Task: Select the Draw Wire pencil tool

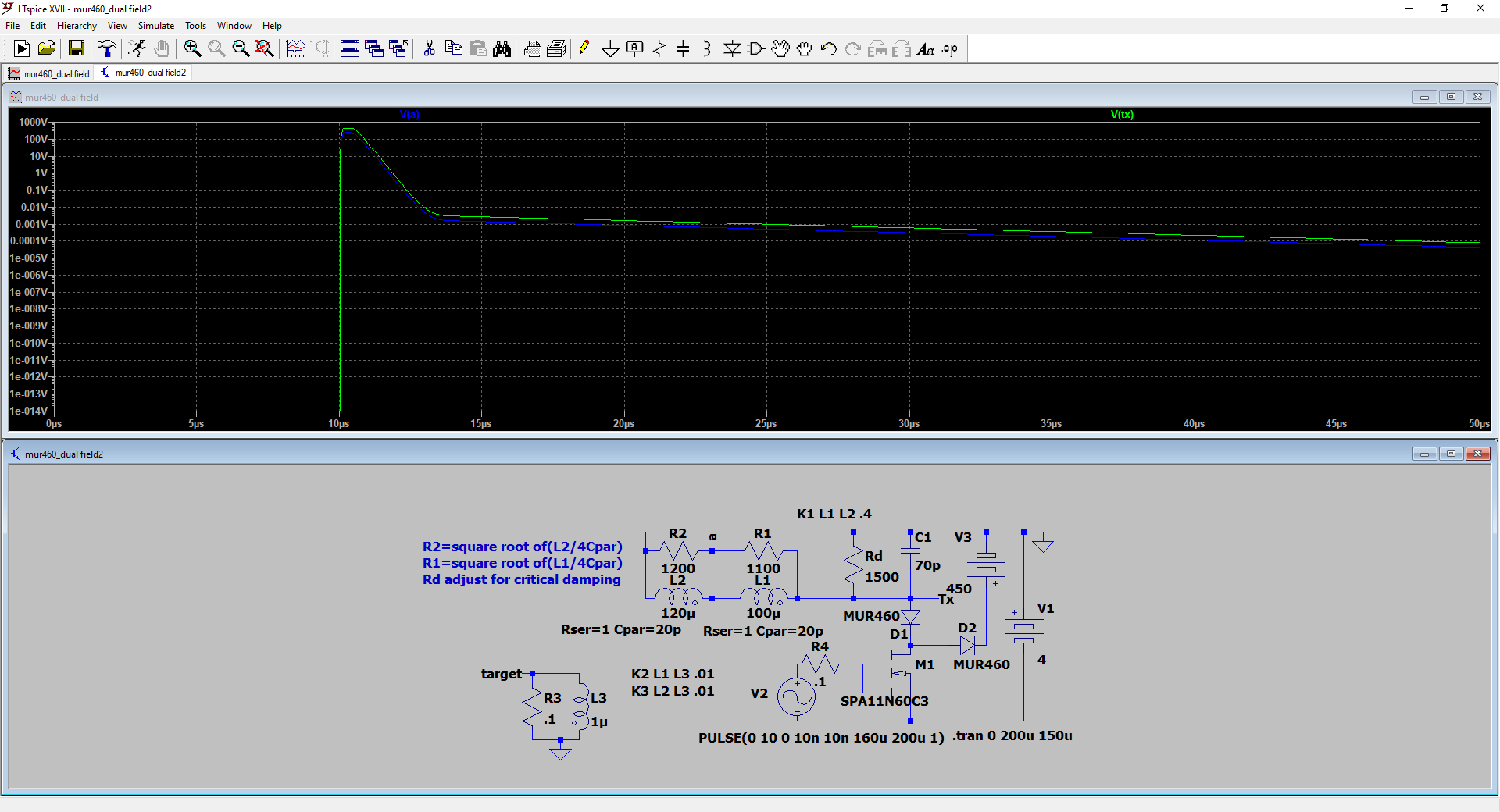Action: [586, 49]
